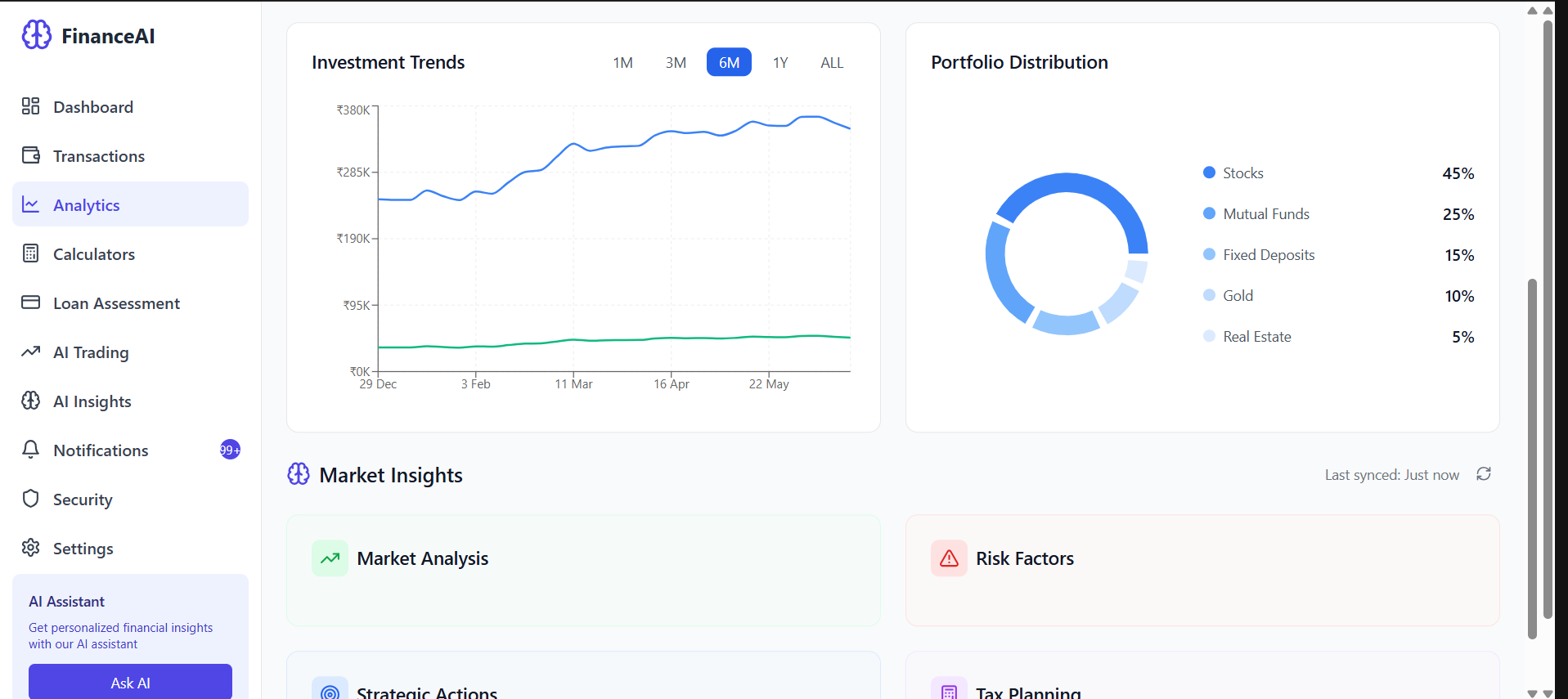Click 'Last synced: Just now' text
This screenshot has height=699, width=1568.
click(1391, 475)
